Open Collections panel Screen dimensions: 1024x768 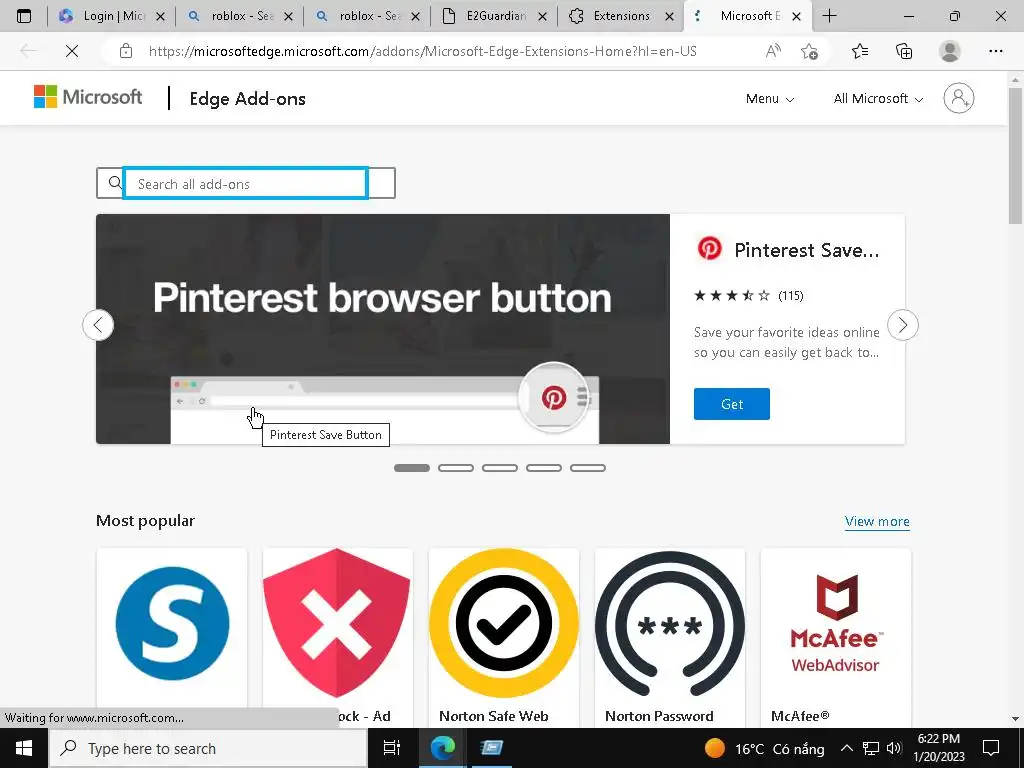click(x=904, y=51)
